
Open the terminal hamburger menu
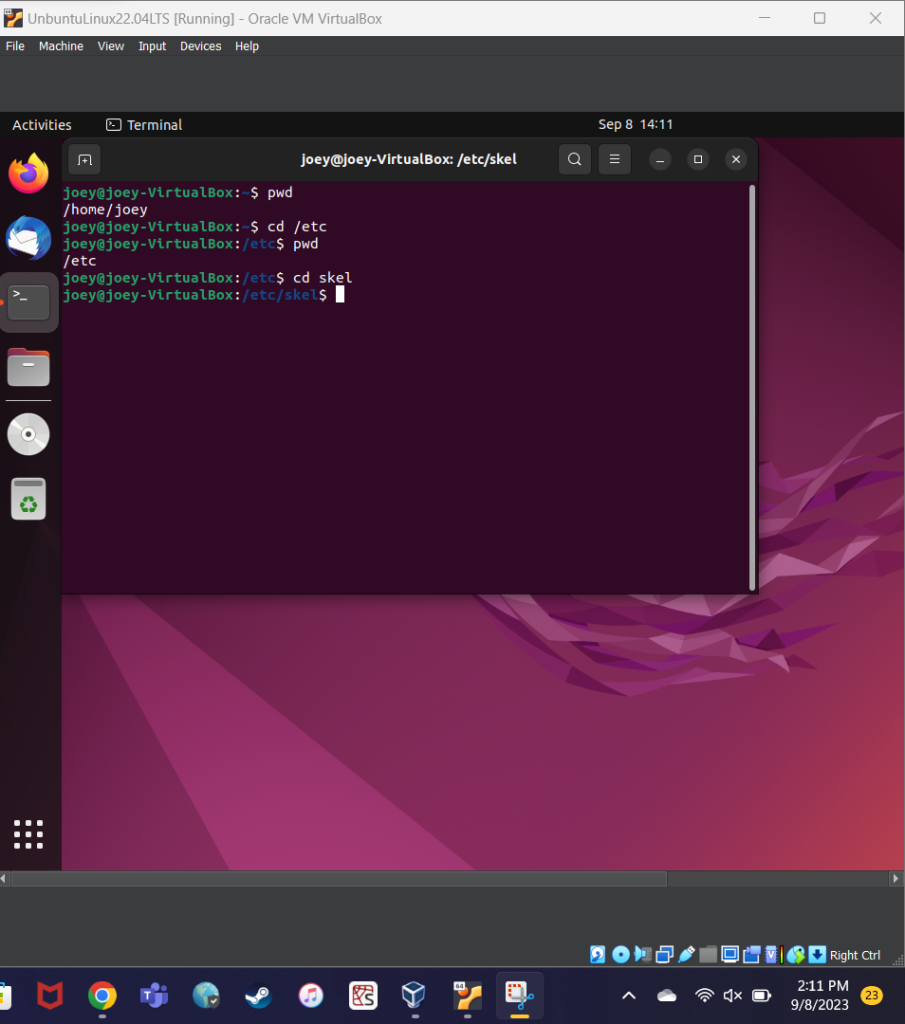pos(614,159)
